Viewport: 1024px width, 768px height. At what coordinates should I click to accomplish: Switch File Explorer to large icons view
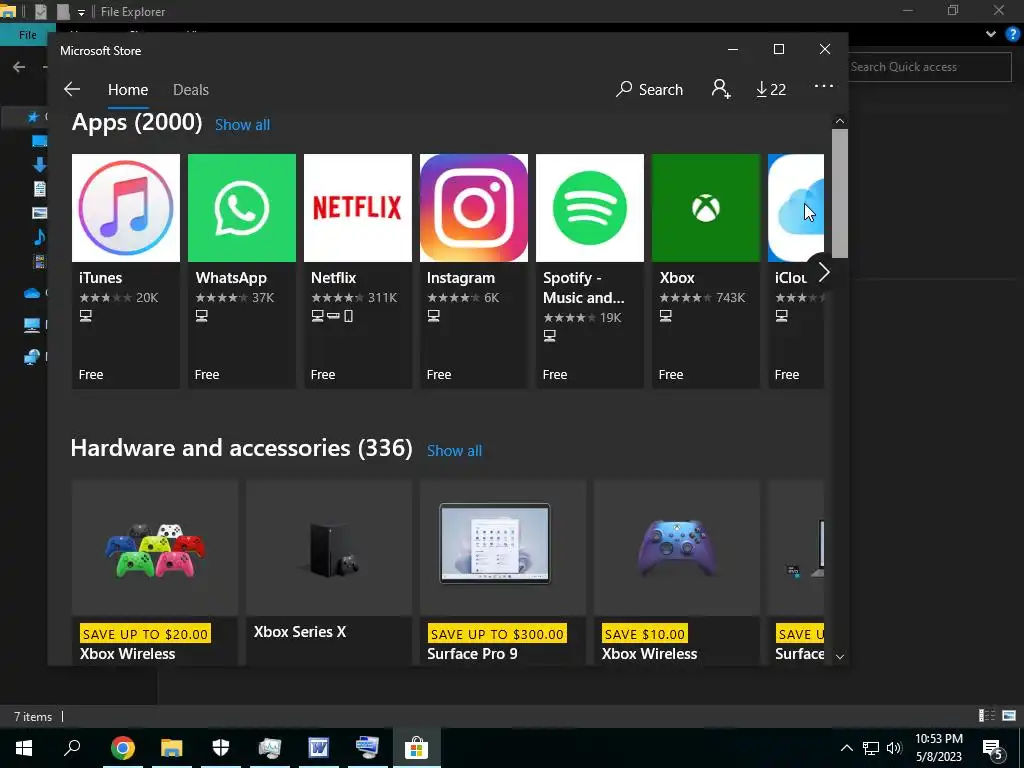point(1009,716)
